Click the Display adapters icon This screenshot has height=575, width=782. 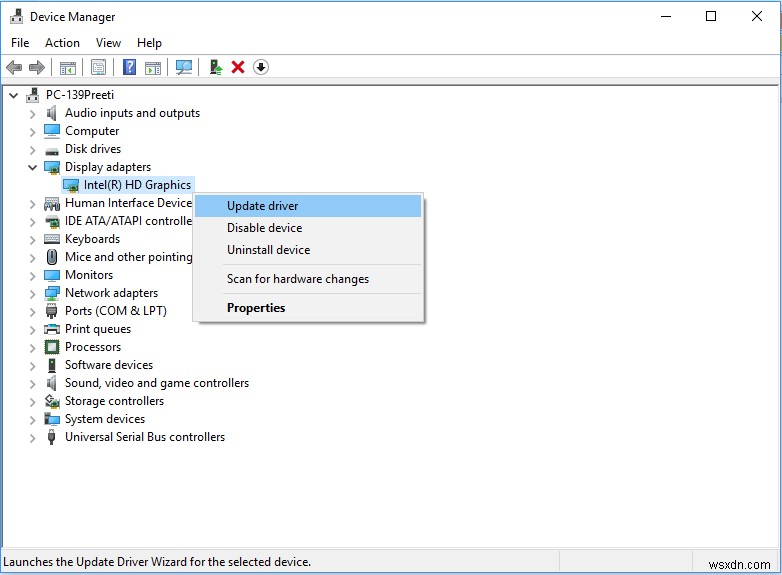(52, 167)
